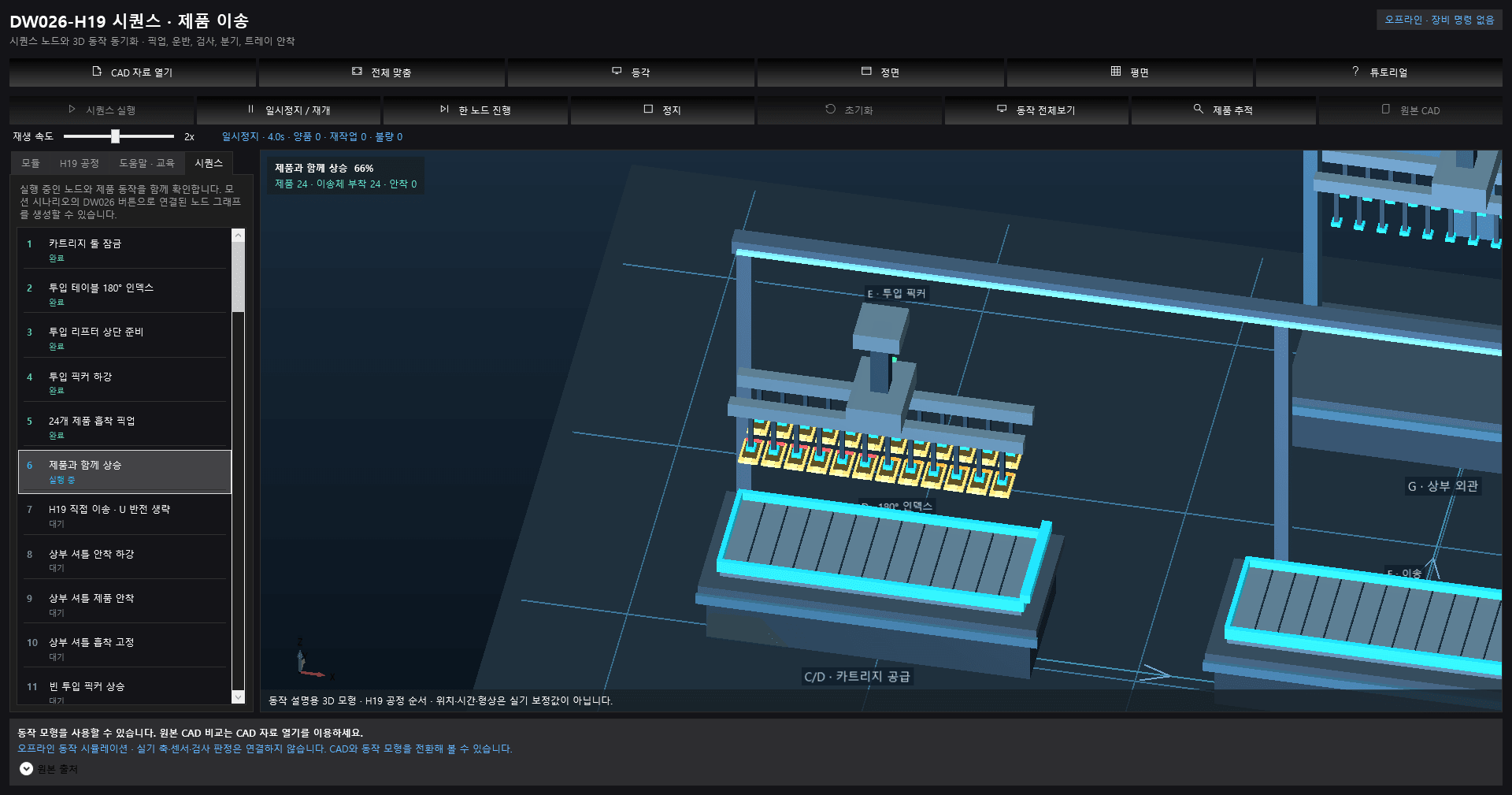This screenshot has width=1512, height=795.
Task: Open the 모듈 tab
Action: pos(31,163)
